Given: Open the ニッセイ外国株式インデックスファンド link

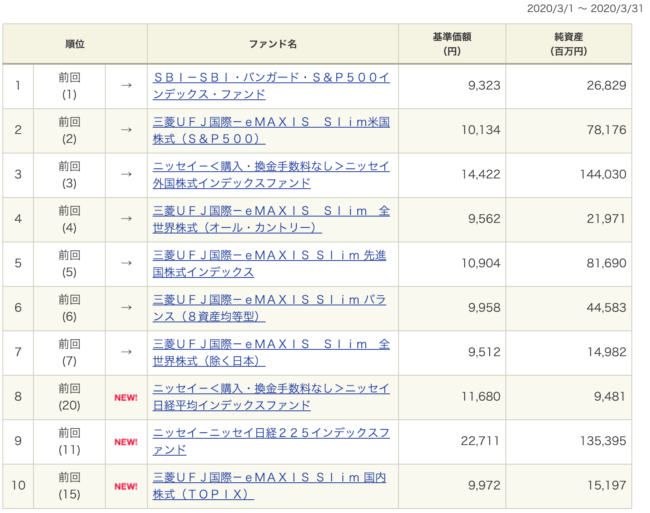Looking at the screenshot, I should [270, 174].
